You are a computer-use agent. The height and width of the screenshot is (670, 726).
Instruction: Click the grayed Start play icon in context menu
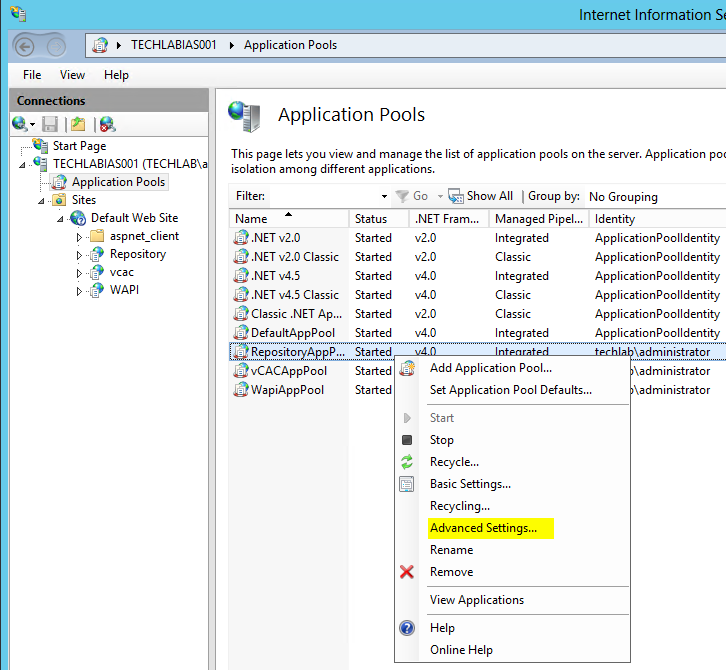(407, 418)
